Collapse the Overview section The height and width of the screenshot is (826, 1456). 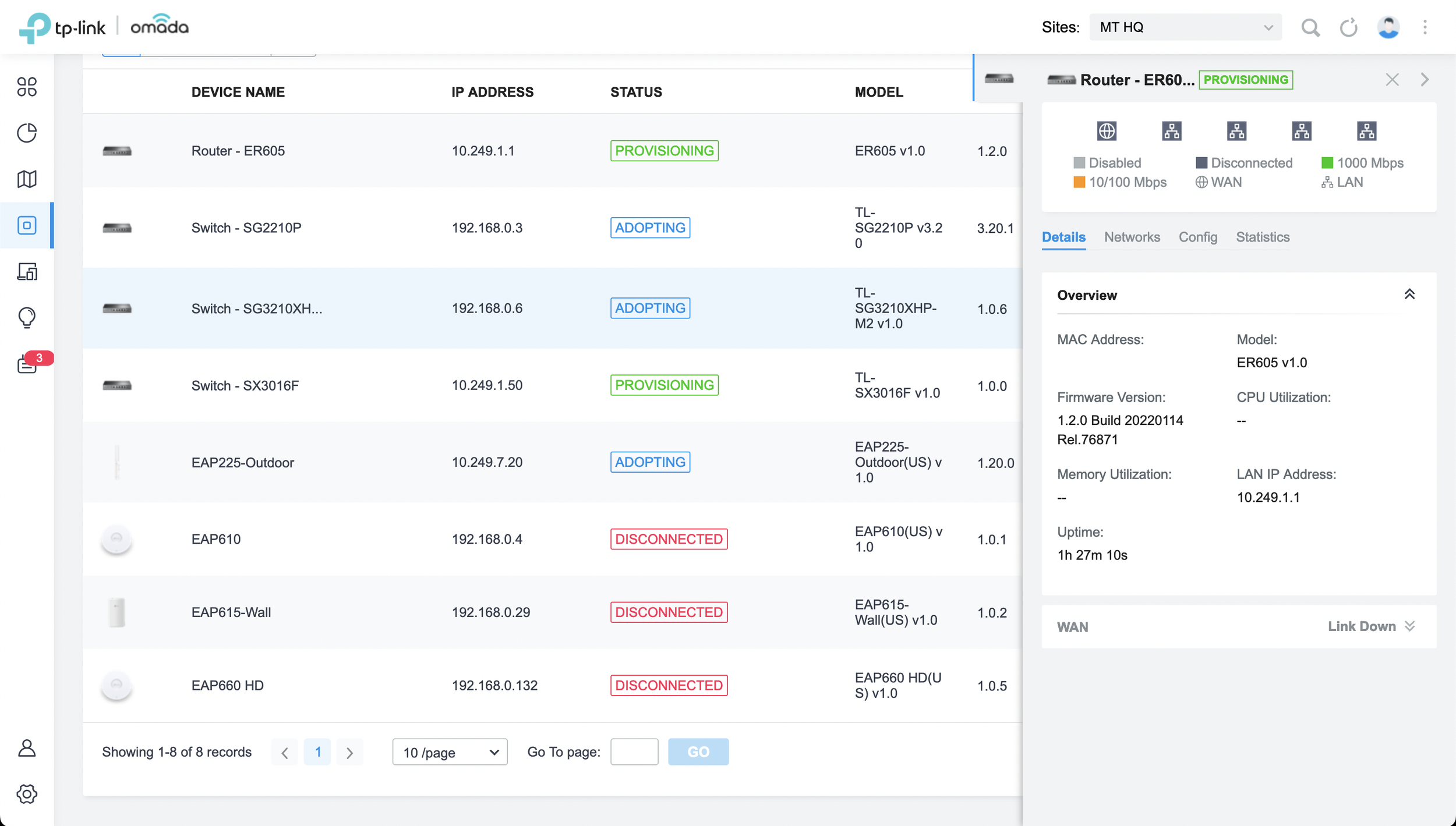[x=1409, y=294]
